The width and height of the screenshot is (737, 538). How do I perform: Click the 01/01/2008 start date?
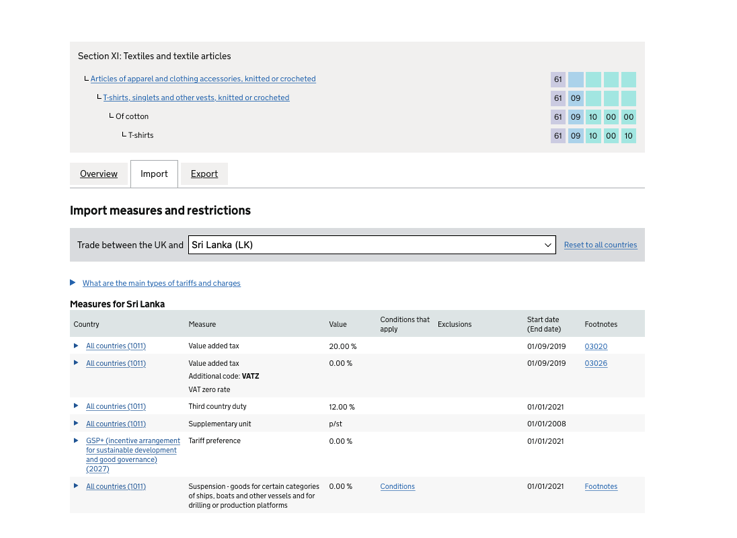[x=546, y=424]
